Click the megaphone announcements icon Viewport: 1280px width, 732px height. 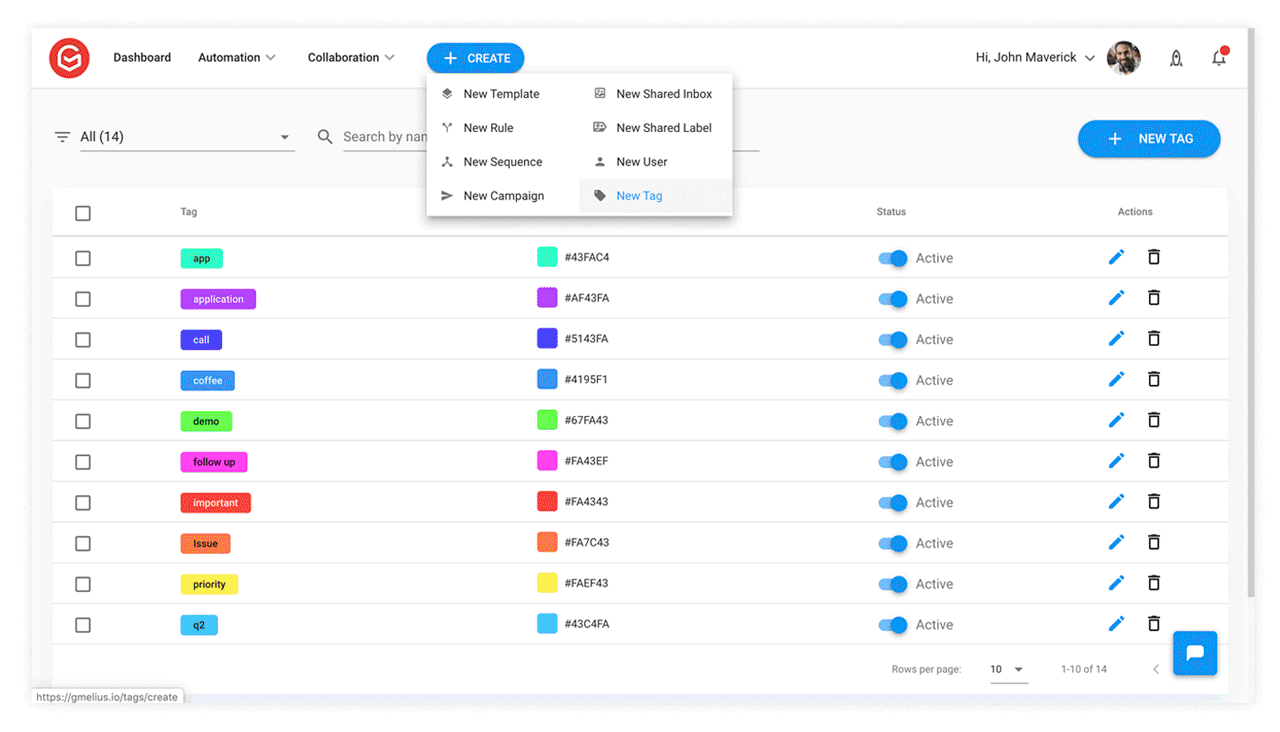point(1176,58)
